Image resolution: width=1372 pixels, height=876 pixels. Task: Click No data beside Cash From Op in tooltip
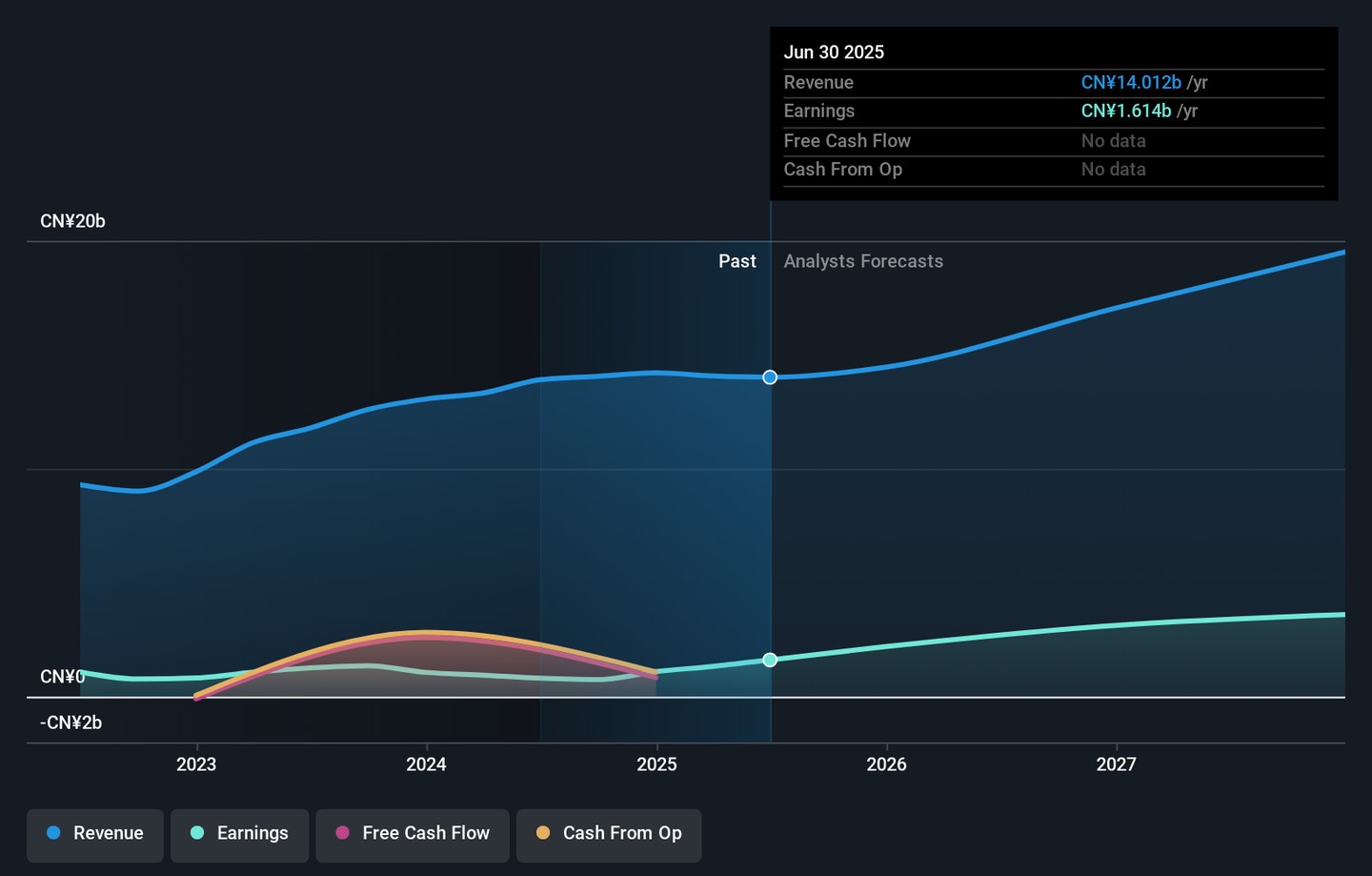tap(1113, 170)
